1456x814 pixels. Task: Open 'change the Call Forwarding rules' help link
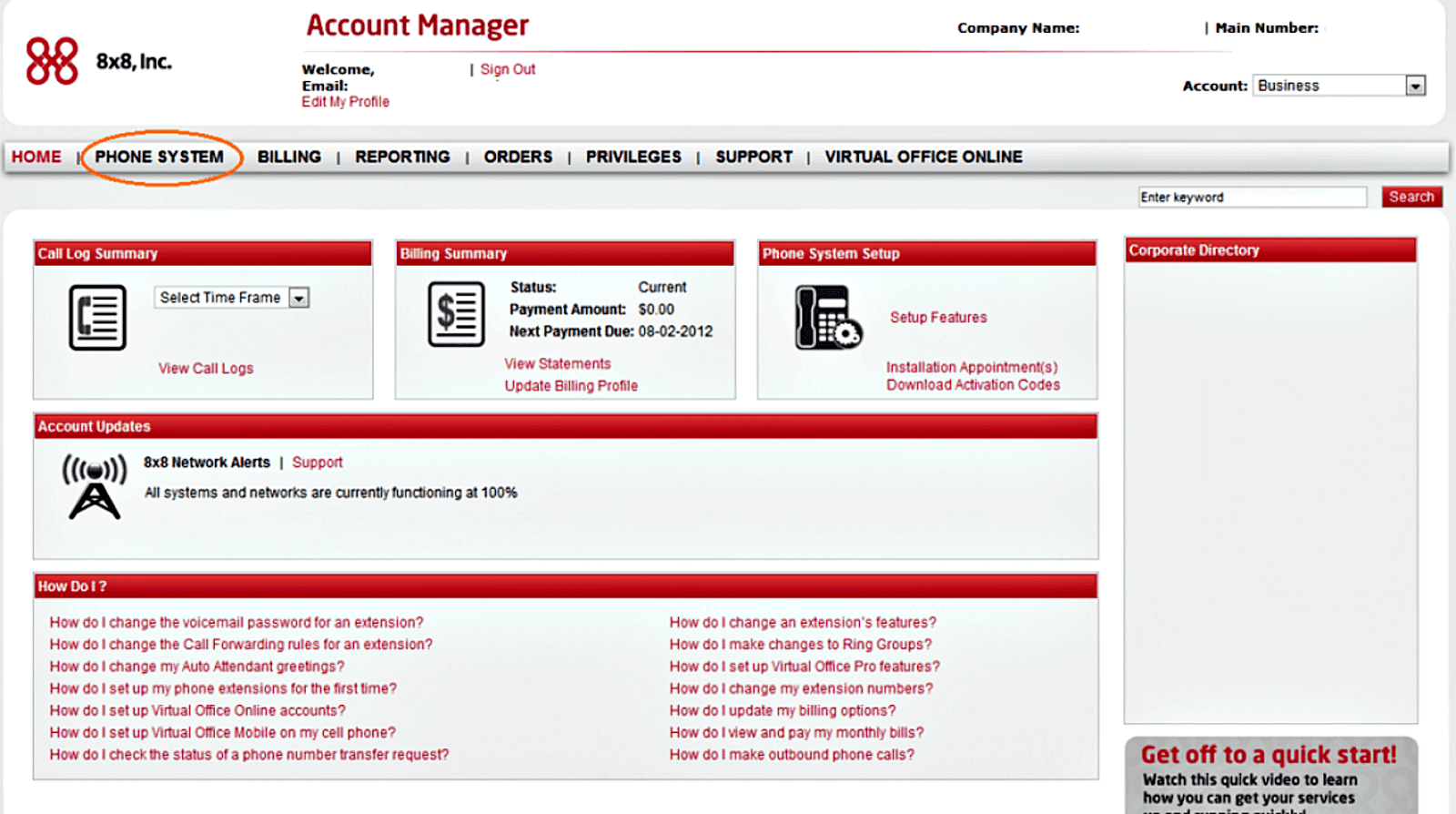[241, 645]
